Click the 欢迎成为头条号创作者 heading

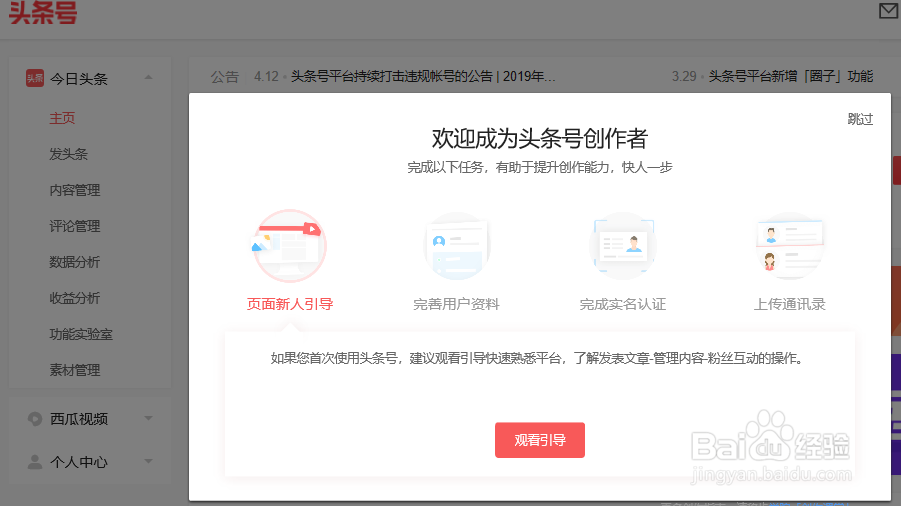tap(540, 138)
